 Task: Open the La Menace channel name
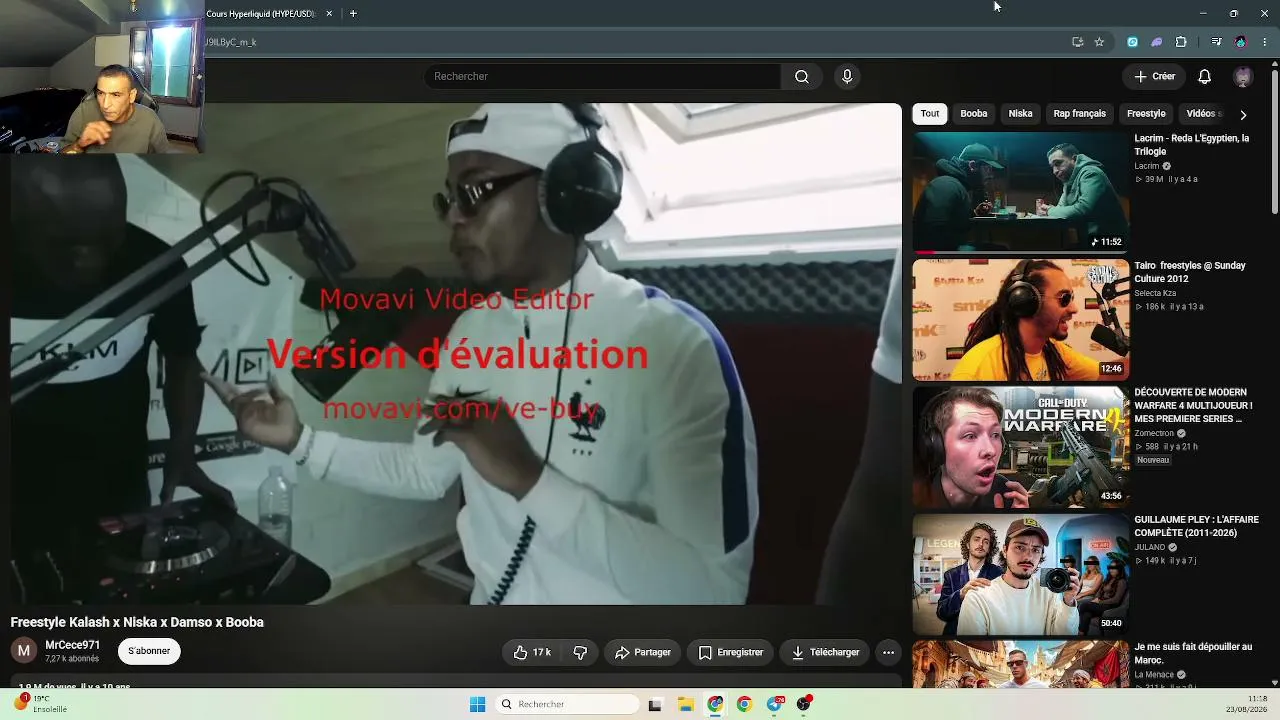tap(1154, 675)
